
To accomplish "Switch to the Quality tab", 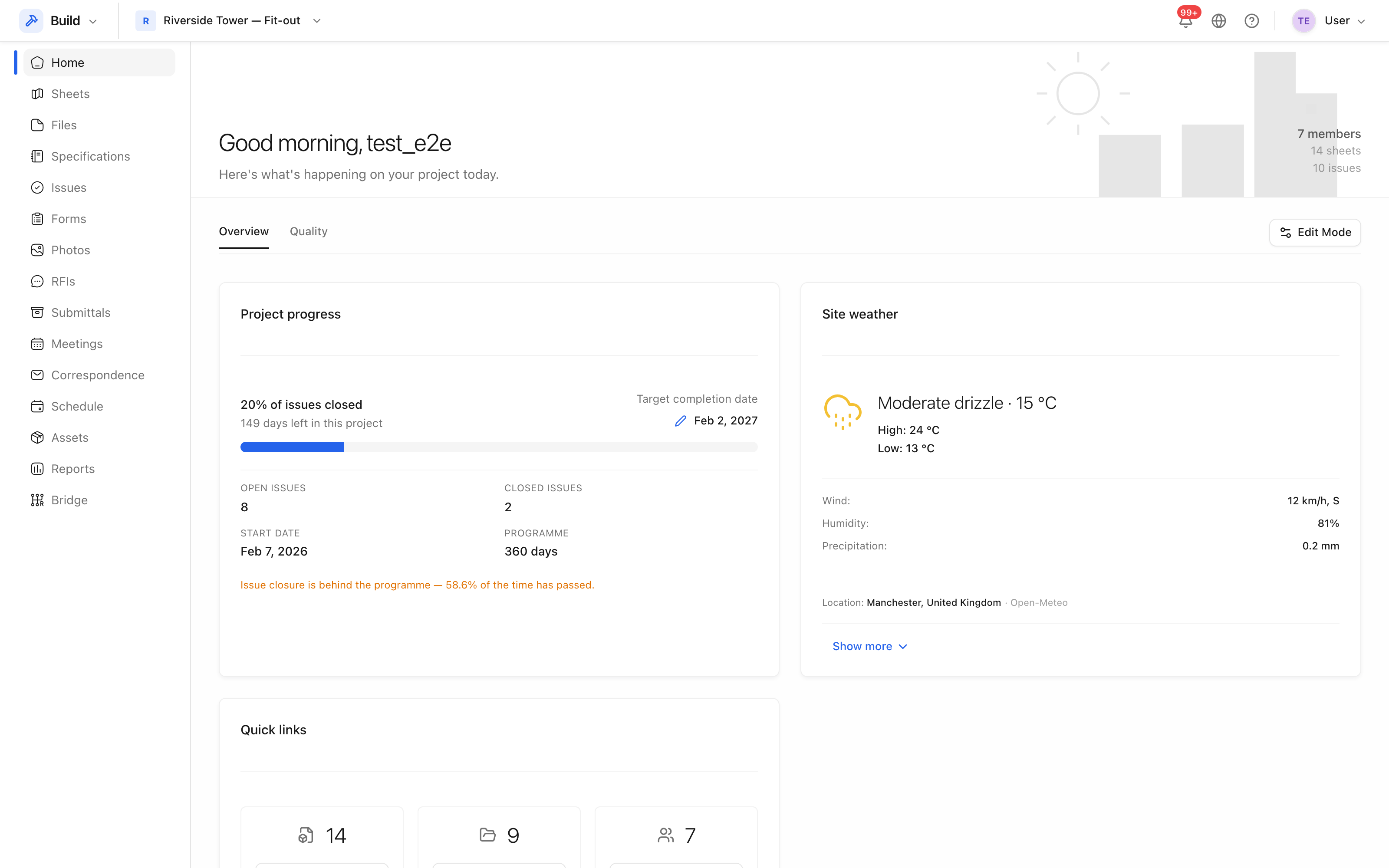I will coord(308,231).
